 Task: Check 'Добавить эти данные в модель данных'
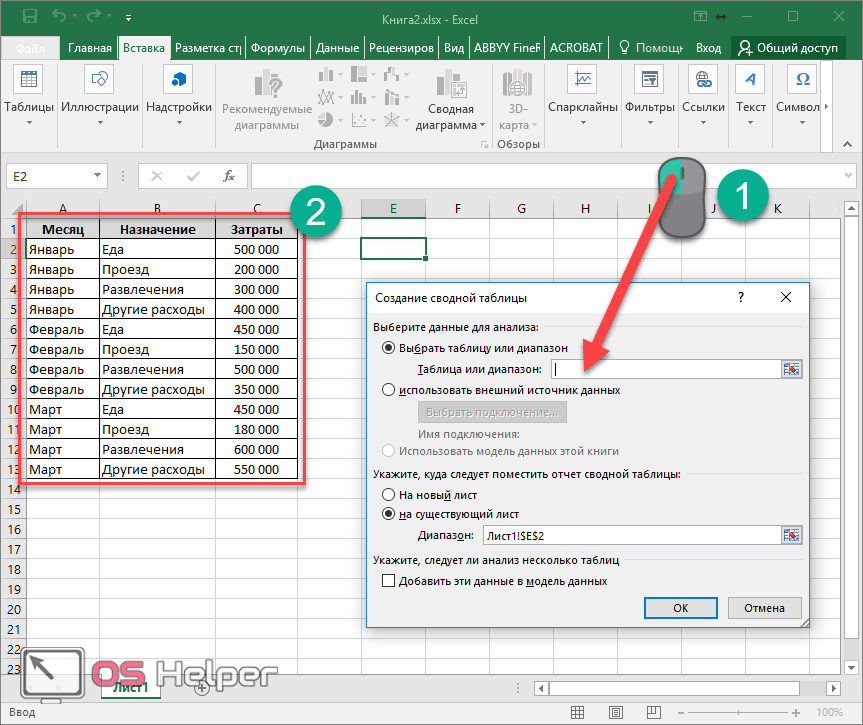click(389, 581)
